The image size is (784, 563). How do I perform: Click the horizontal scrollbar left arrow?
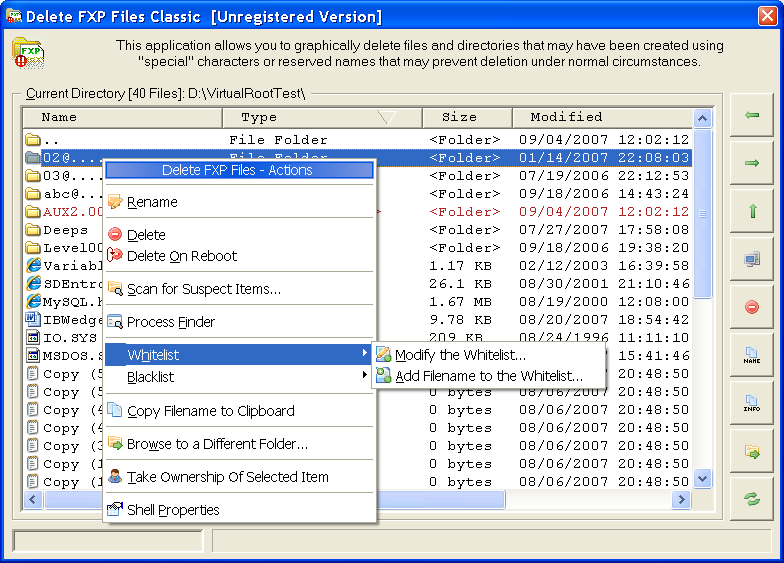pyautogui.click(x=33, y=499)
